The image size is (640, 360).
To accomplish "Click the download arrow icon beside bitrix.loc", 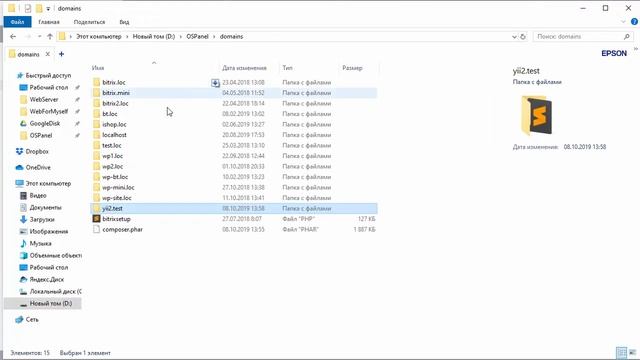I will click(x=215, y=83).
